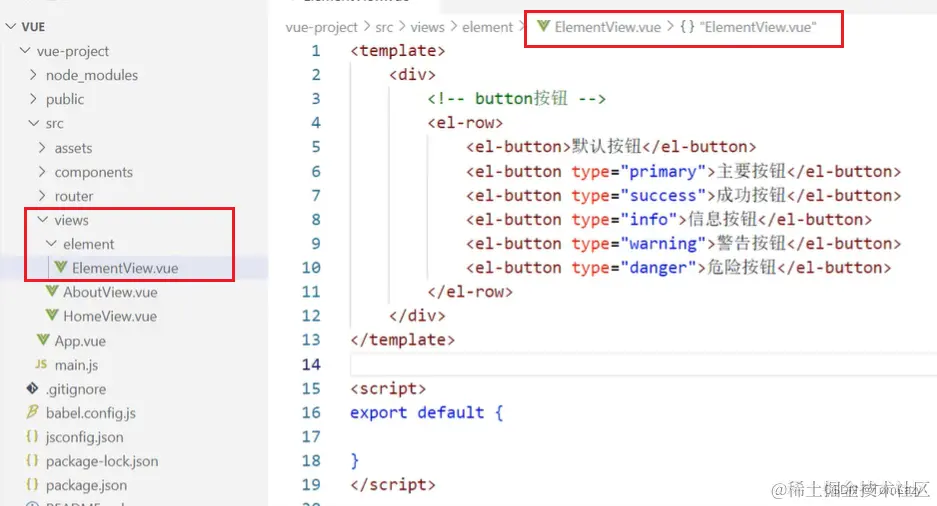Click 'export default' on line 16
937x506 pixels.
(x=417, y=412)
